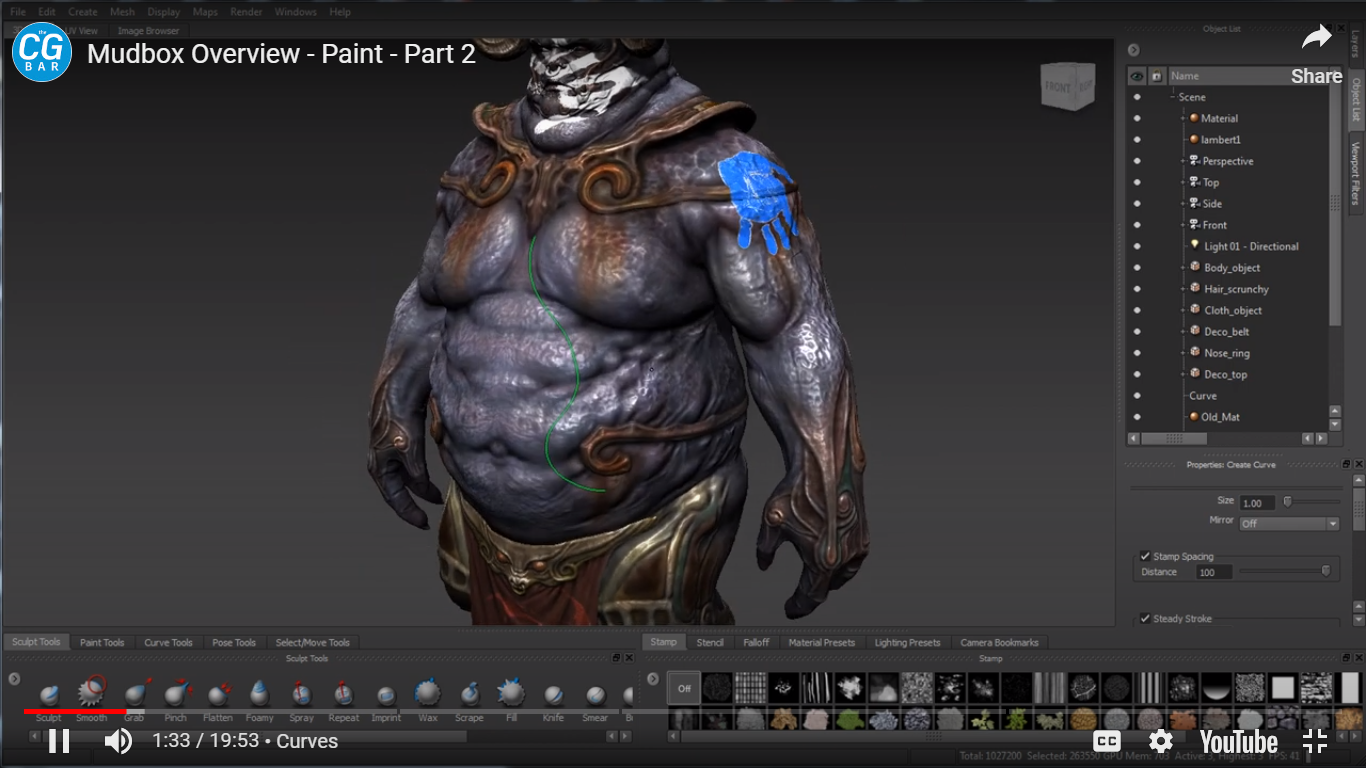Switch to the Curve Tools tab
1366x768 pixels.
tap(168, 642)
